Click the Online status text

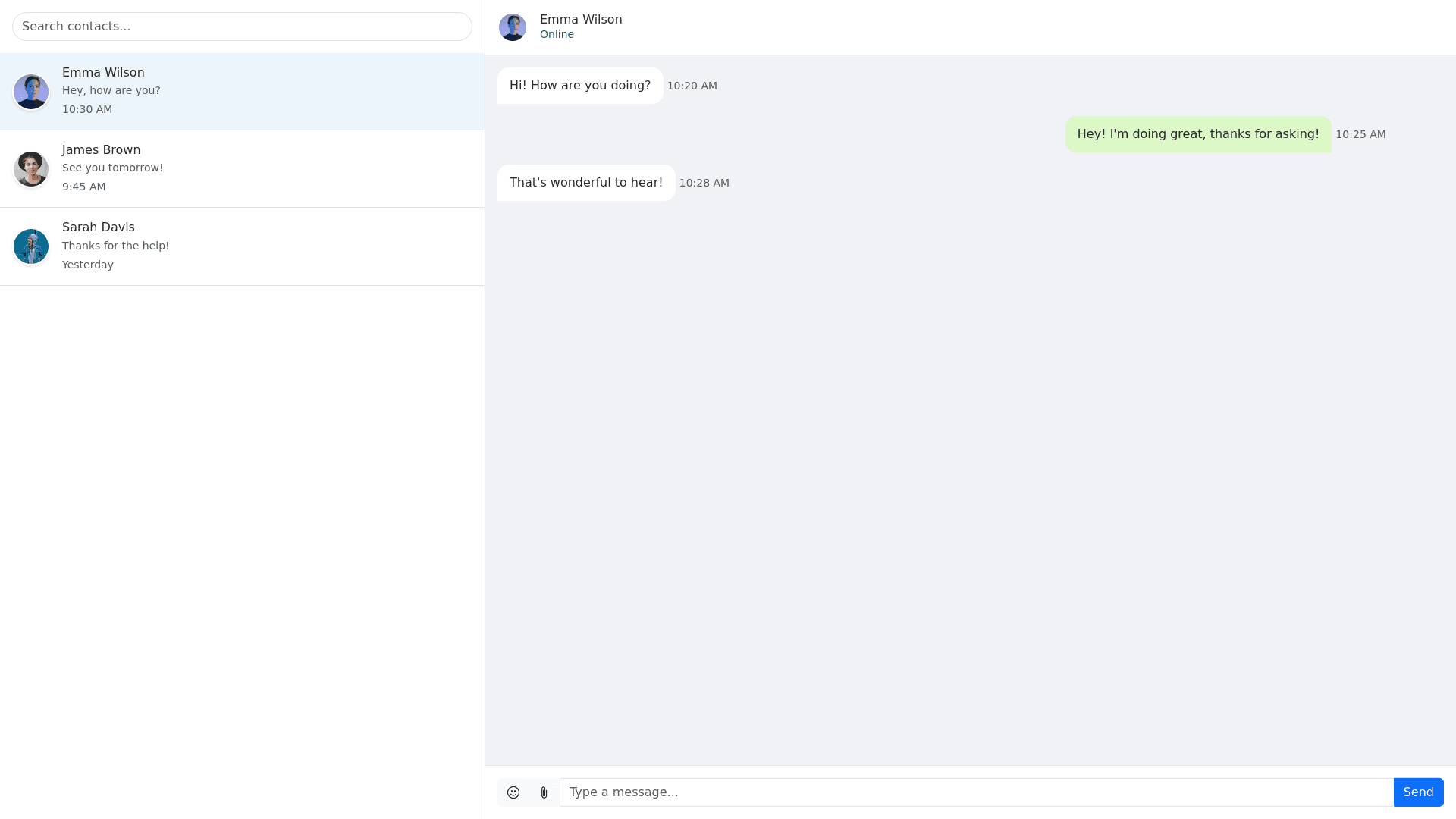tap(557, 35)
